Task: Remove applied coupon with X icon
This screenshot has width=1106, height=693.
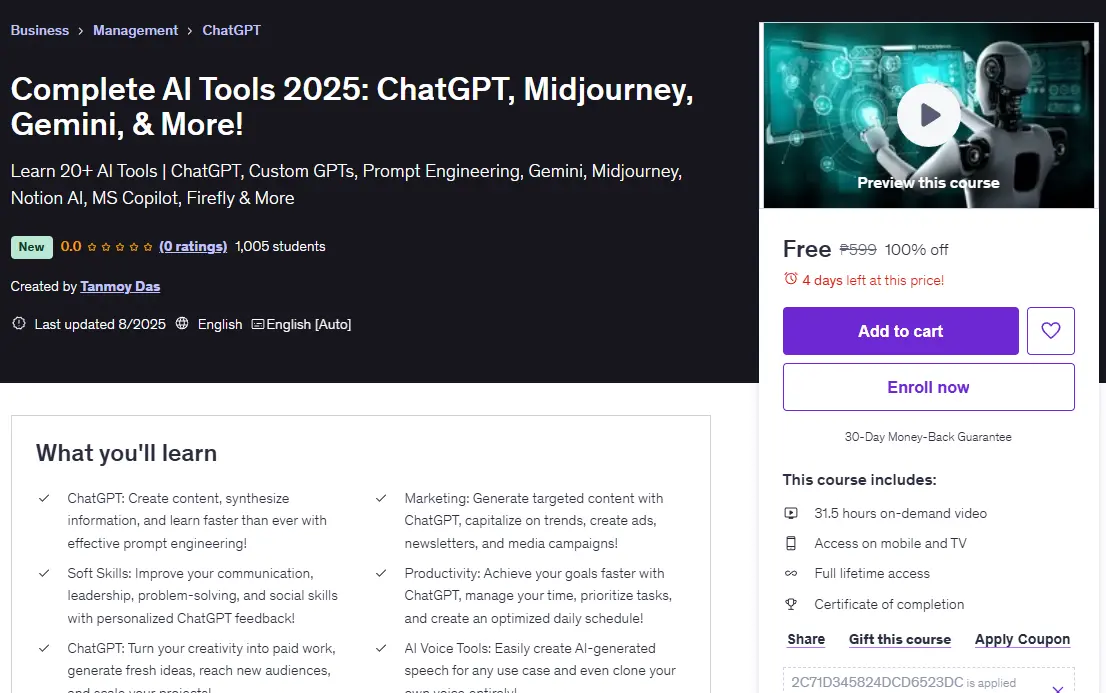Action: 1057,689
